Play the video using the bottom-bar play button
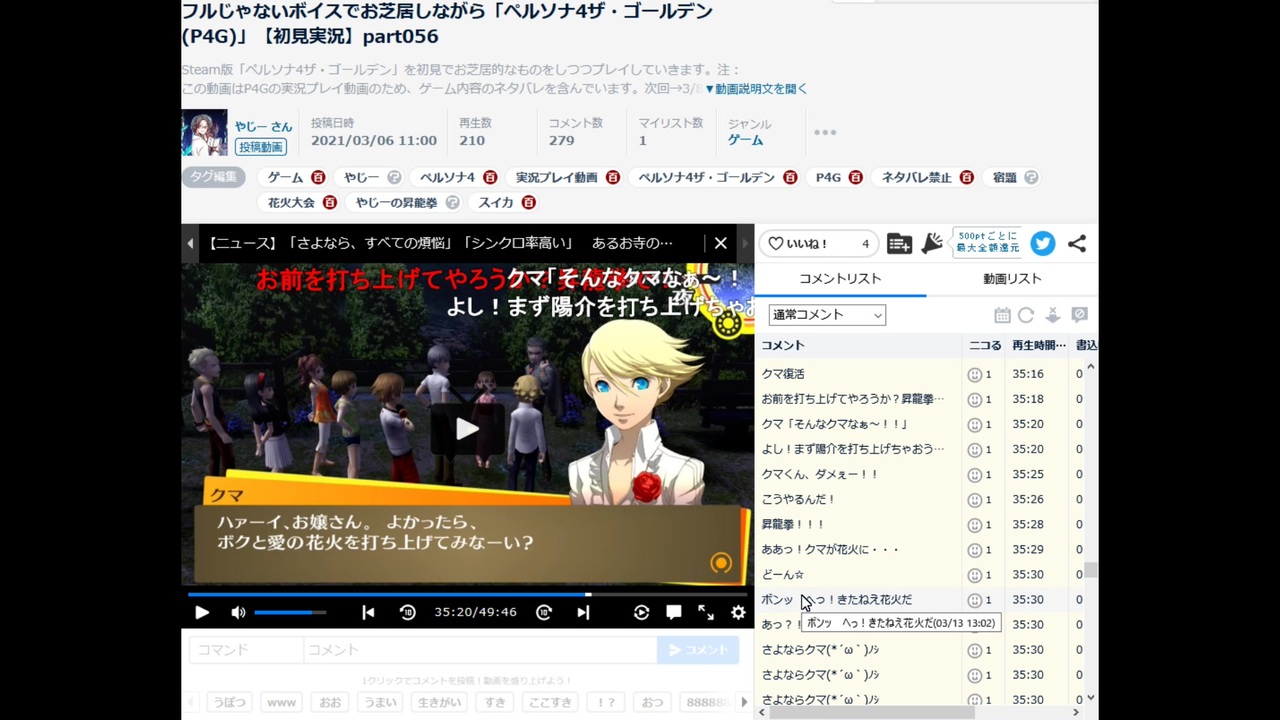The image size is (1280, 720). pos(201,613)
